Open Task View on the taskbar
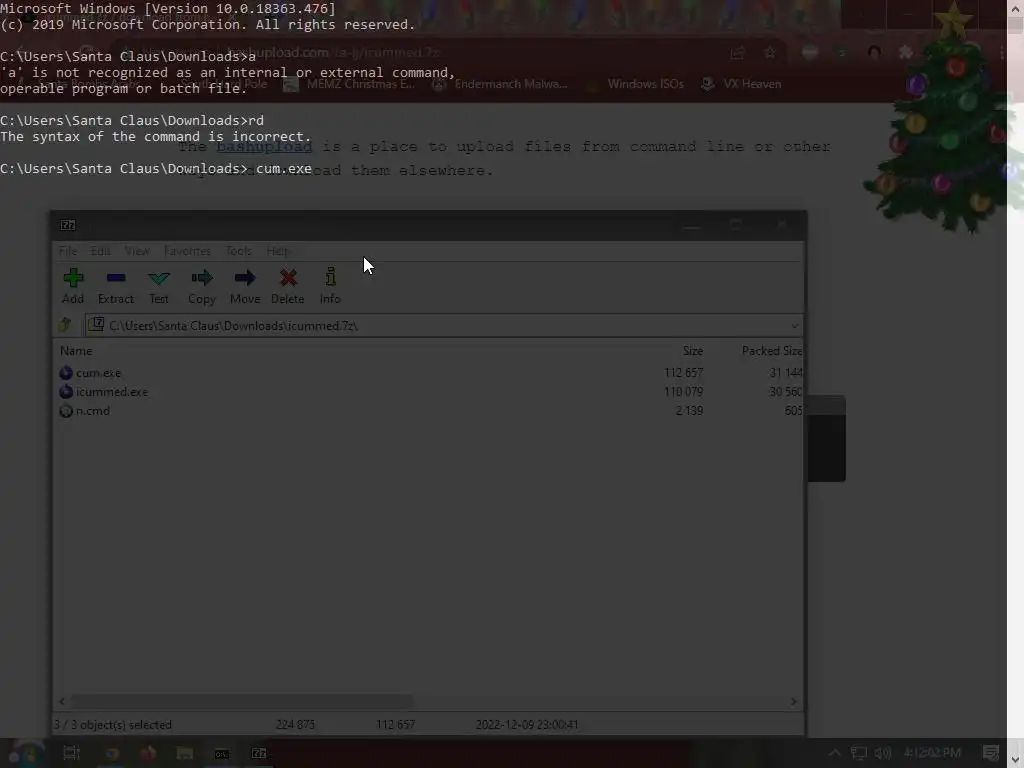The image size is (1024, 768). coord(71,753)
